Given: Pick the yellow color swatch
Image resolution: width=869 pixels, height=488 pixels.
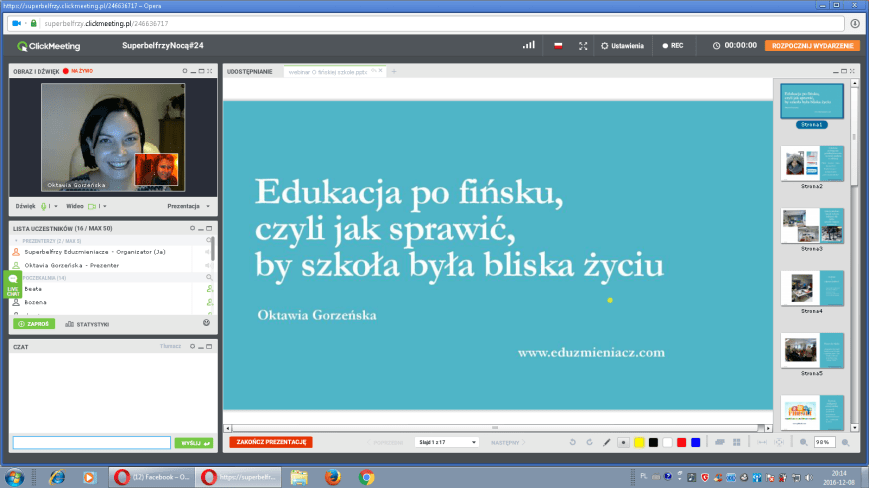Looking at the screenshot, I should 639,441.
